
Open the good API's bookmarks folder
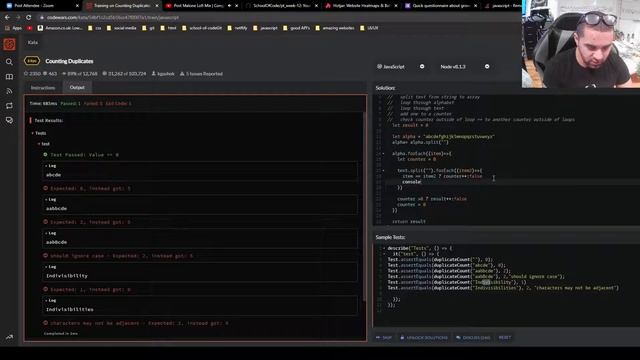(x=297, y=28)
